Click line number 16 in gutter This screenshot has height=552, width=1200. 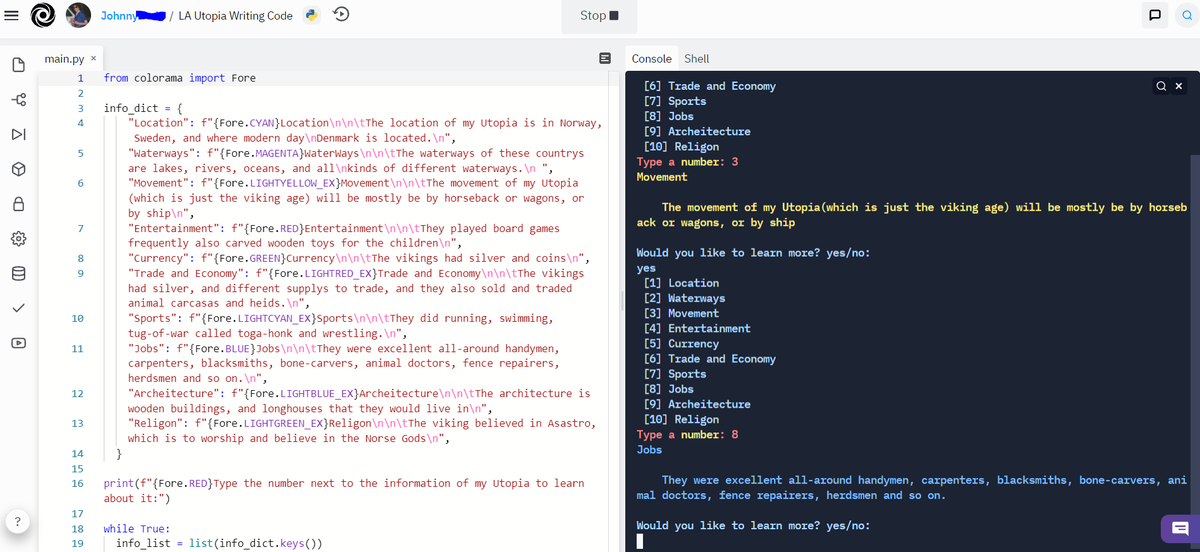(x=78, y=483)
